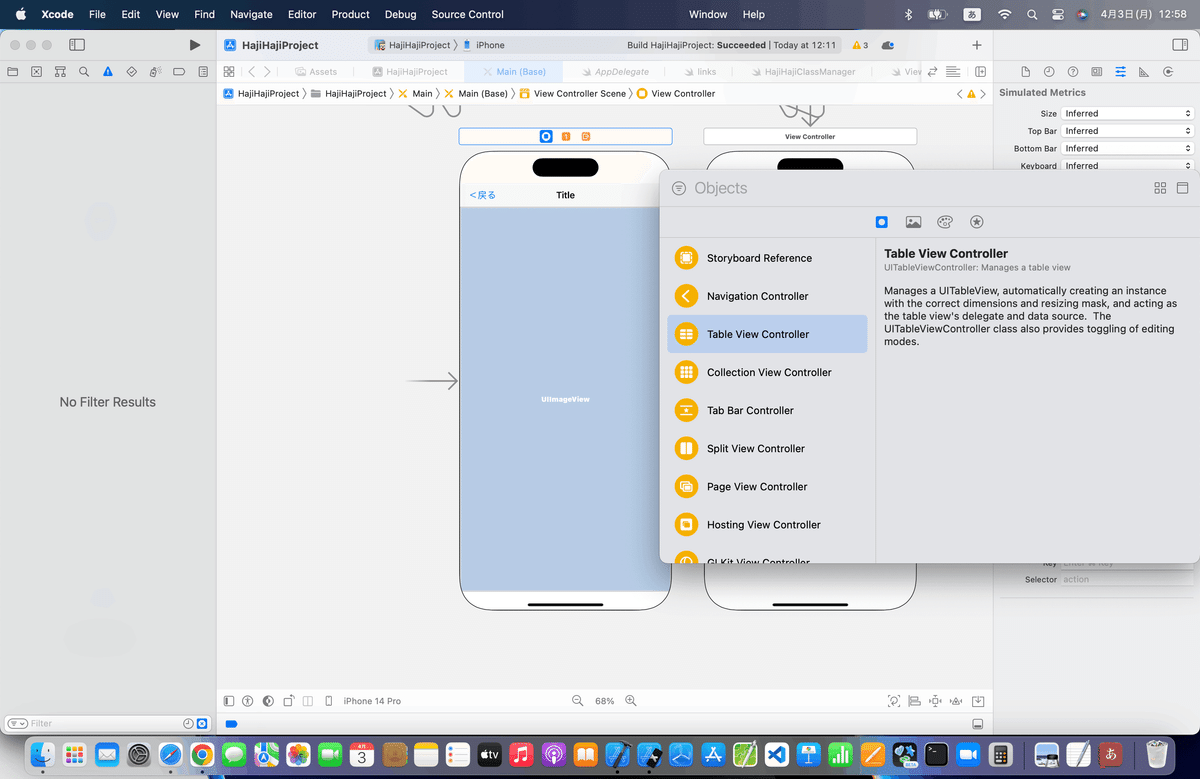The image size is (1200, 779).
Task: Zoom out the storyboard canvas
Action: tap(577, 701)
